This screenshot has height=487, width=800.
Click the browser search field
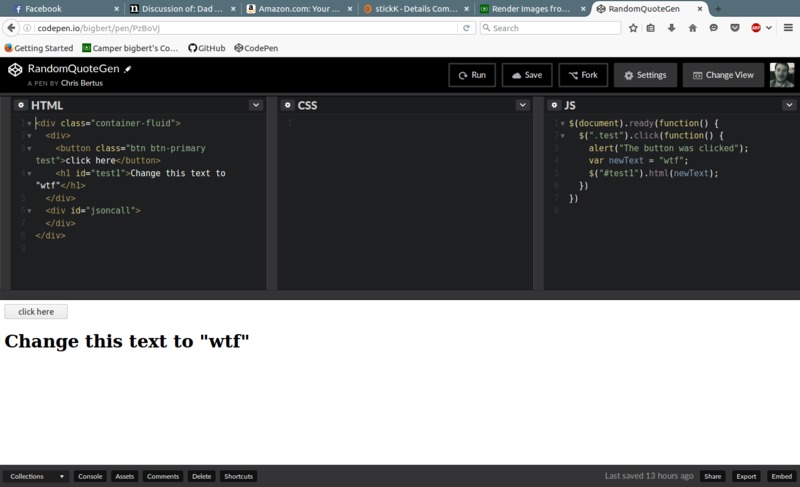(x=550, y=28)
